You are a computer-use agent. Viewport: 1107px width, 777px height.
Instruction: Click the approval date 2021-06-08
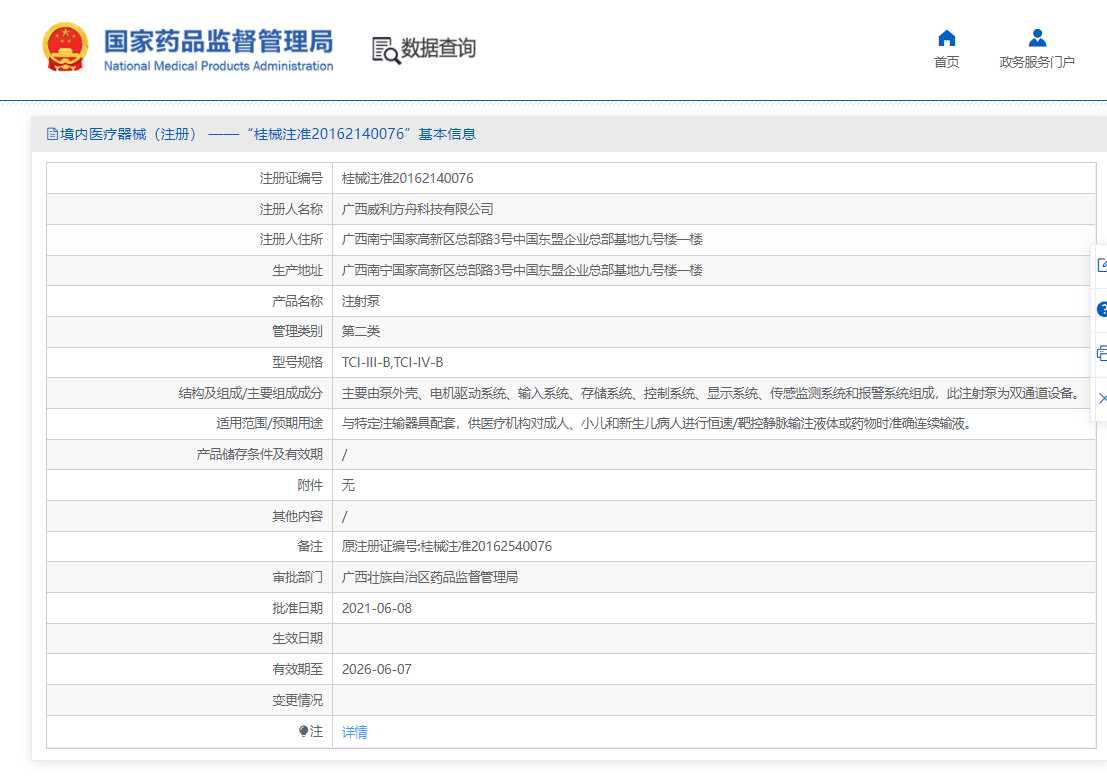click(x=377, y=608)
